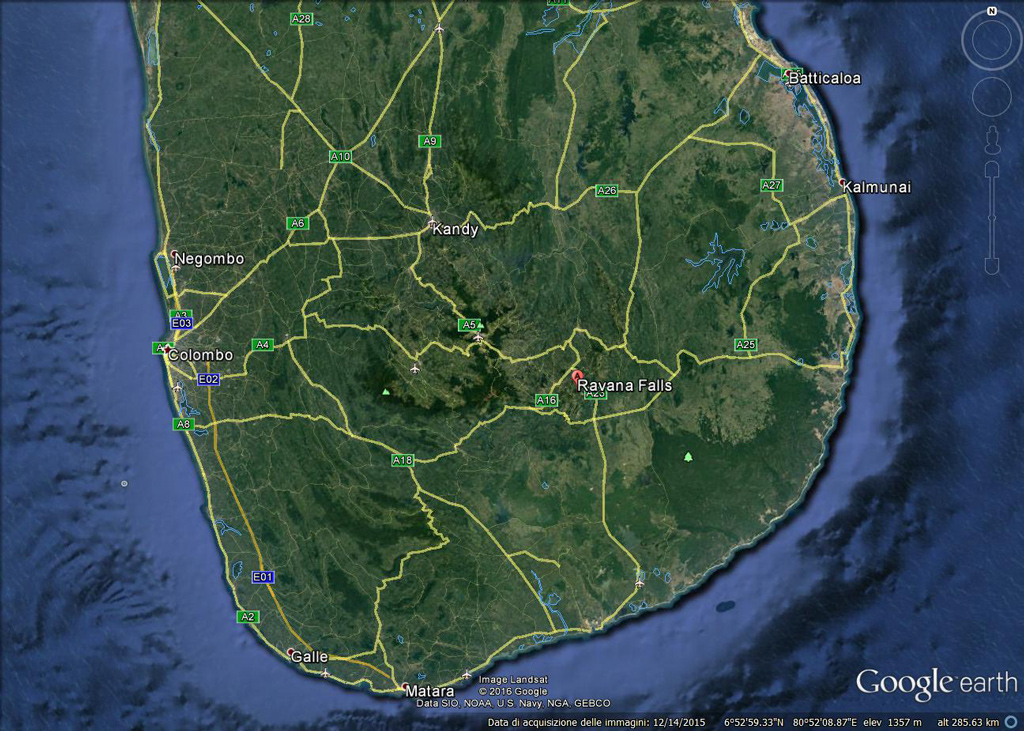Select the green park tree icon southeast of Ravana Falls

[x=688, y=457]
